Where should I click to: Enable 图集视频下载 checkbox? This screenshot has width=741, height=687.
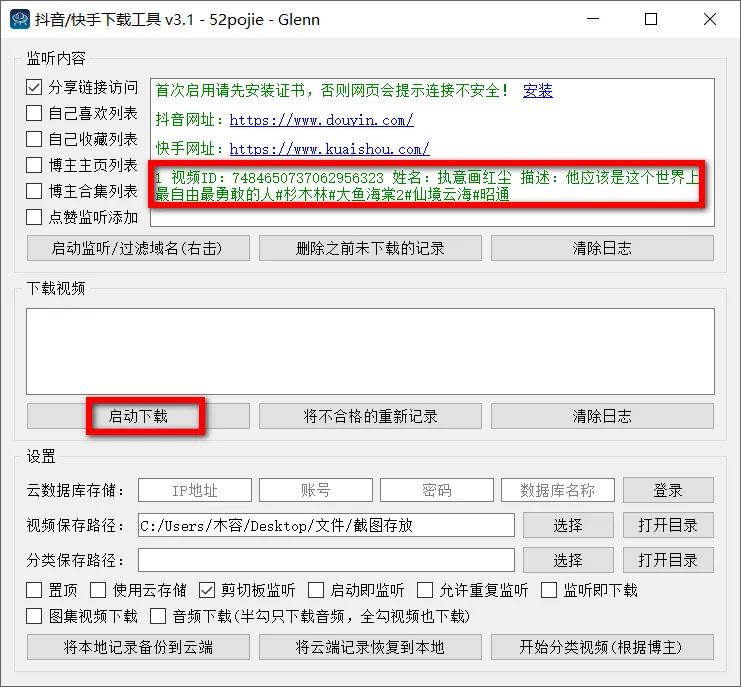pos(34,616)
